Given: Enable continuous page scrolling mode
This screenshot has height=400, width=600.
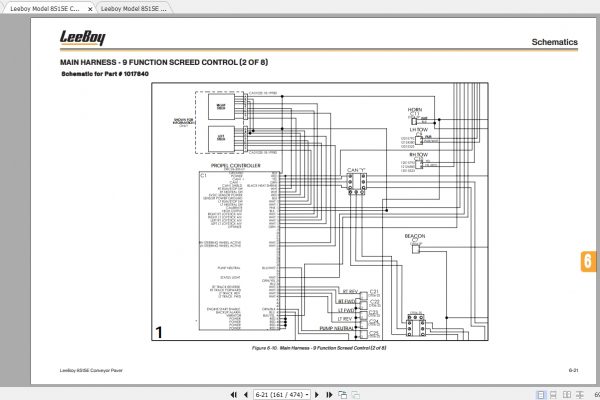Looking at the screenshot, I should [553, 395].
